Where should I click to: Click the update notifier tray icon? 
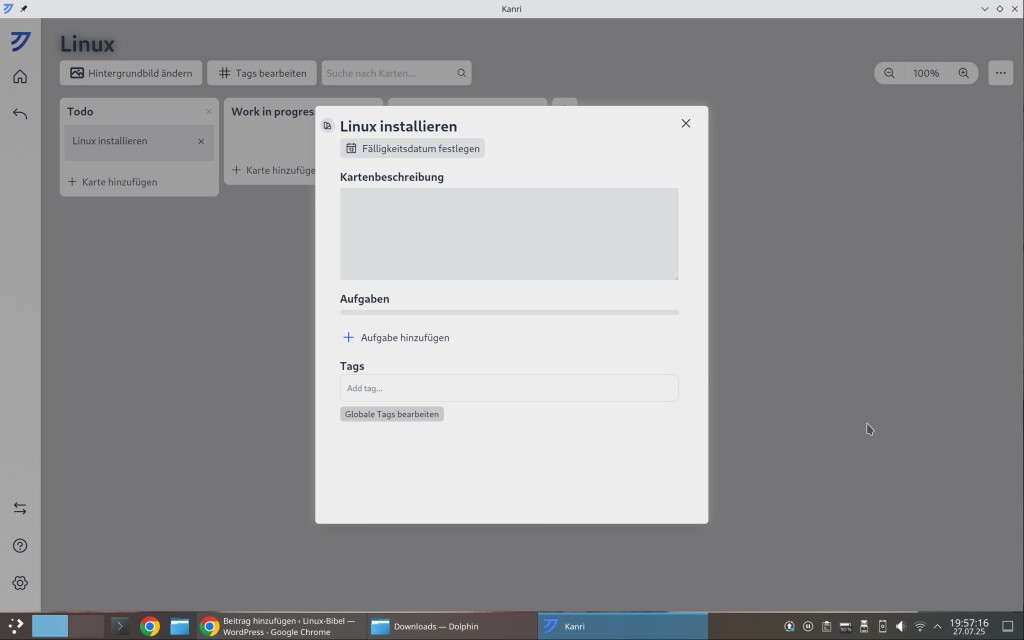tap(789, 626)
